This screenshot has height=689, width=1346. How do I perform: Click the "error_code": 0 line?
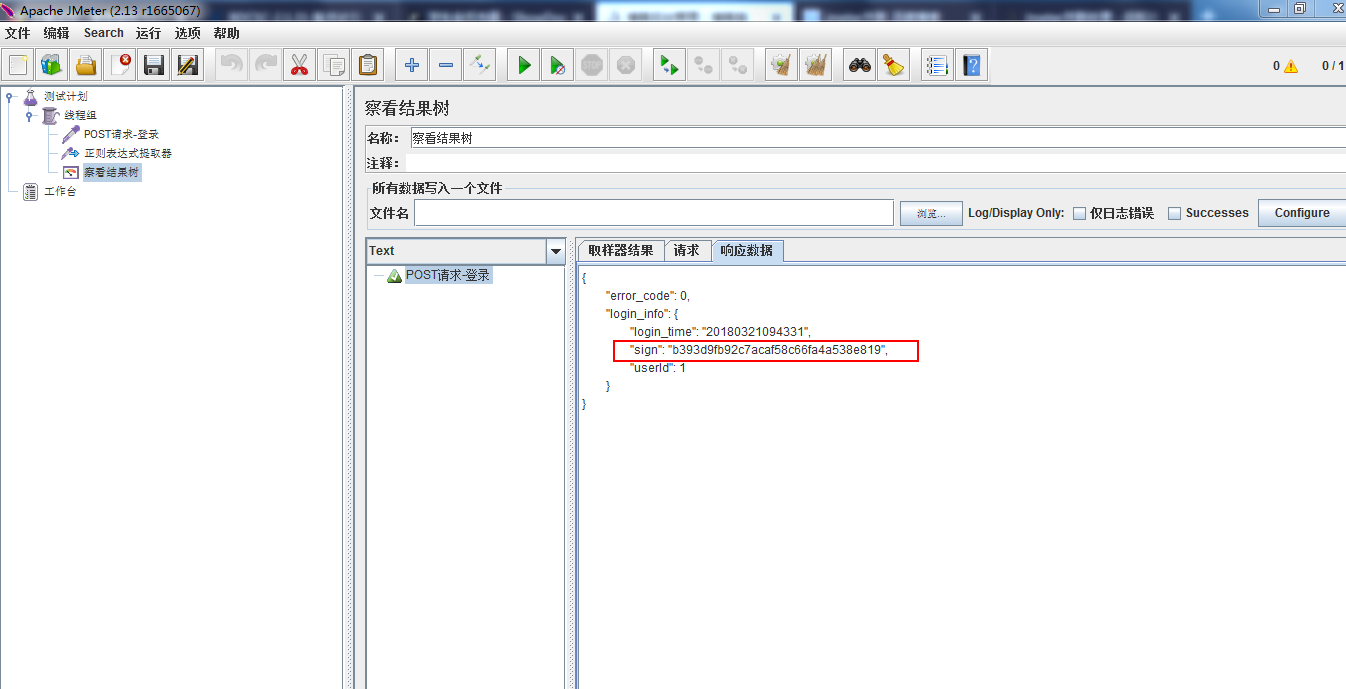[x=648, y=295]
